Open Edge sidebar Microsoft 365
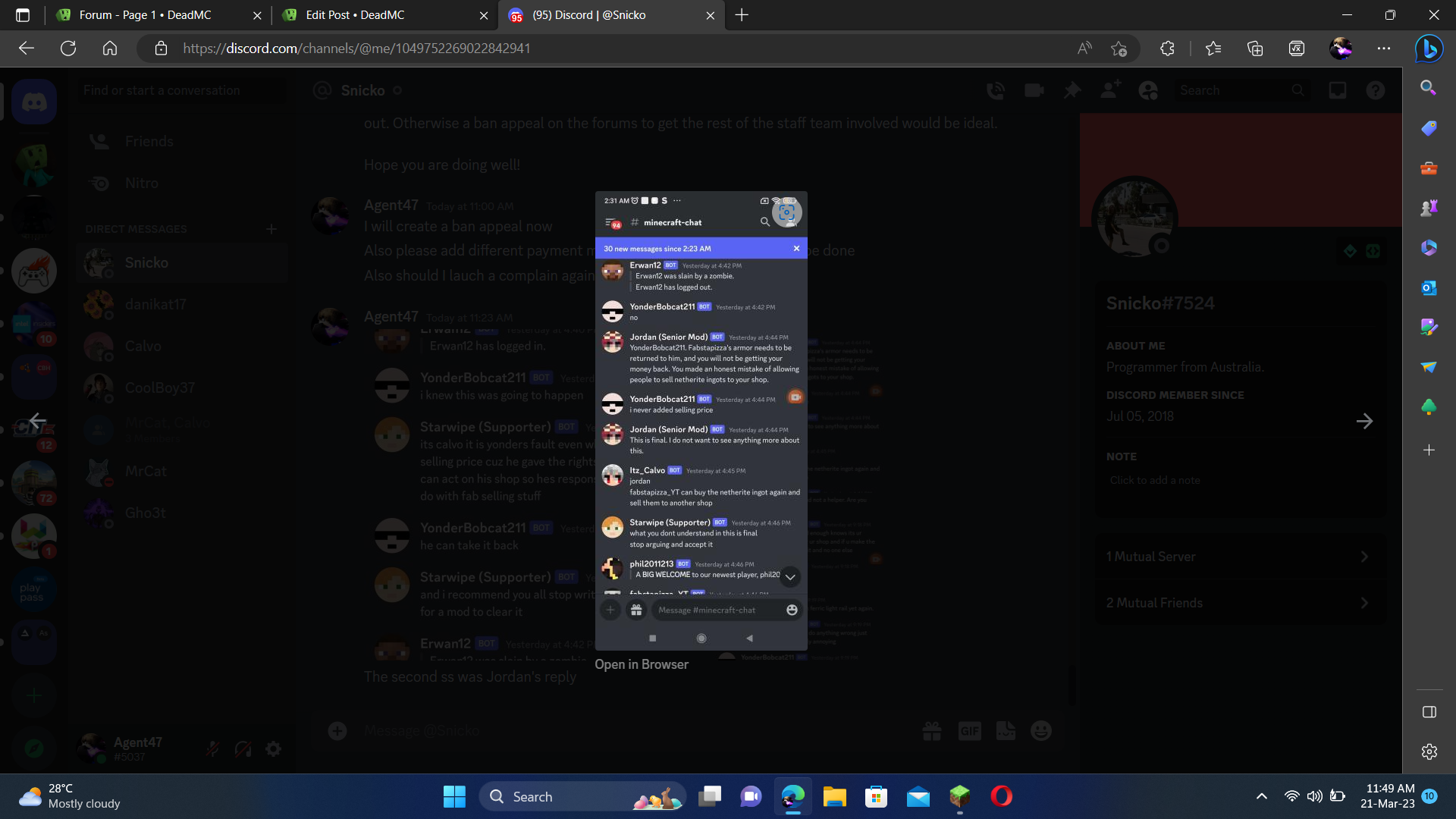This screenshot has width=1456, height=819. (x=1429, y=248)
